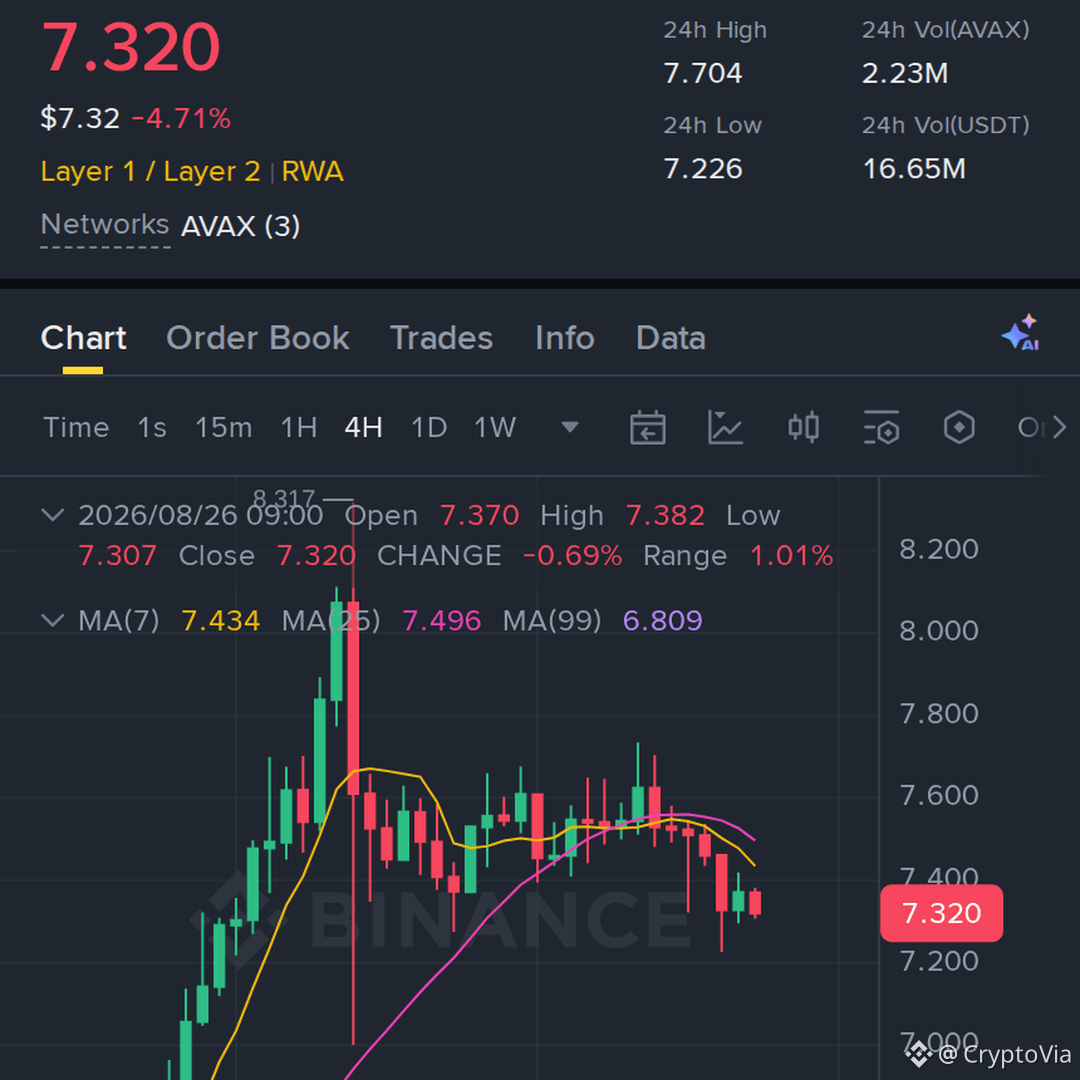Toggle the candlestick chart style icon
This screenshot has height=1080, width=1080.
pos(803,428)
